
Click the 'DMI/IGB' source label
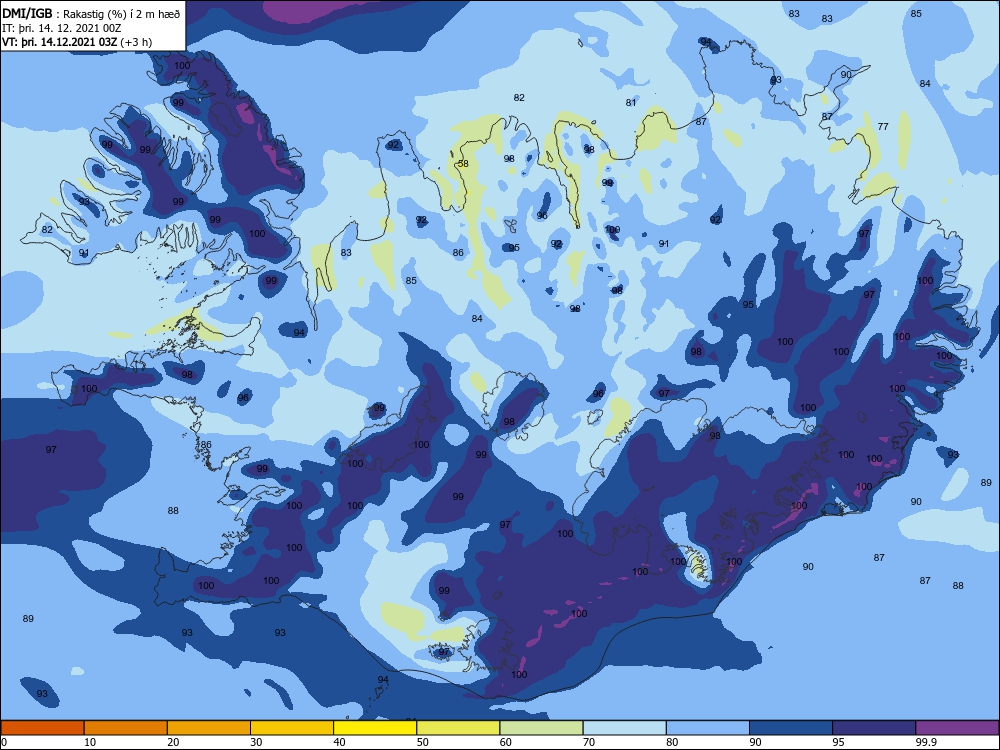[27, 14]
